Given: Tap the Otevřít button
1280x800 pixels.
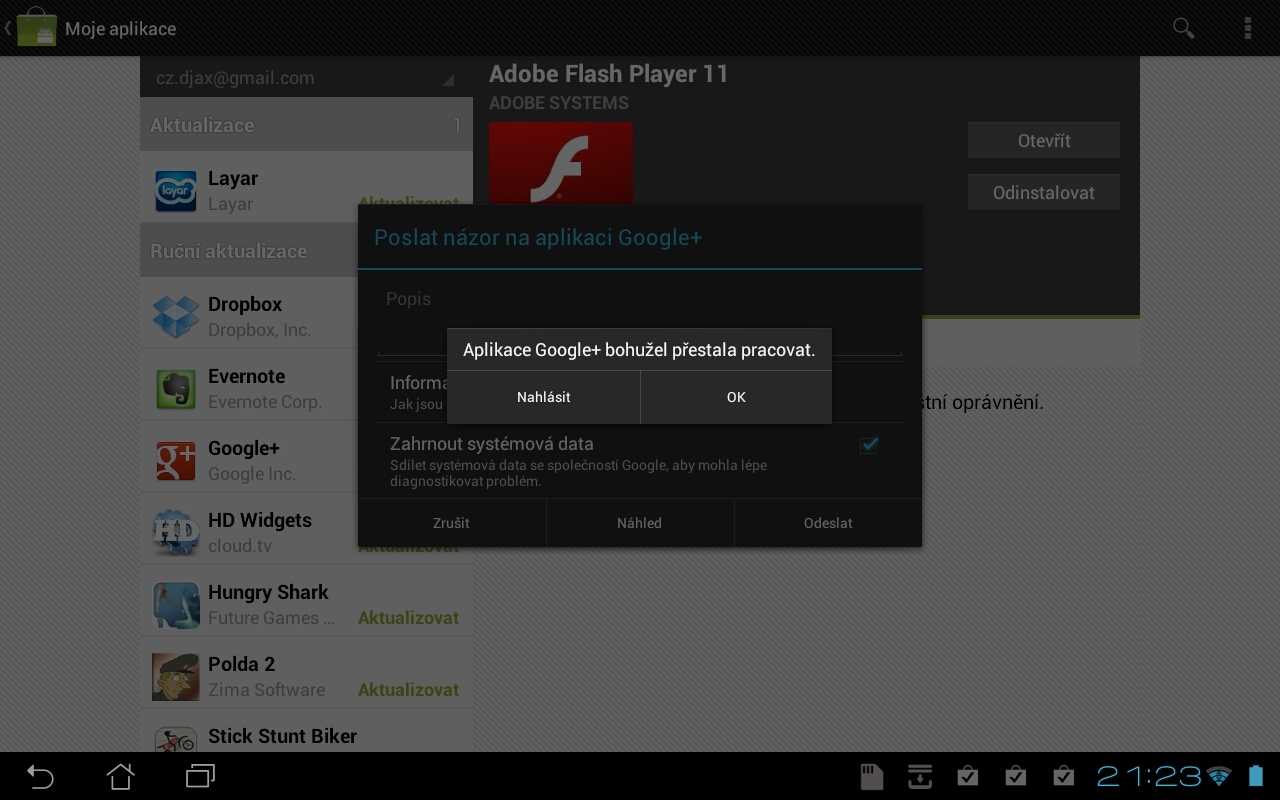Looking at the screenshot, I should pos(1043,141).
